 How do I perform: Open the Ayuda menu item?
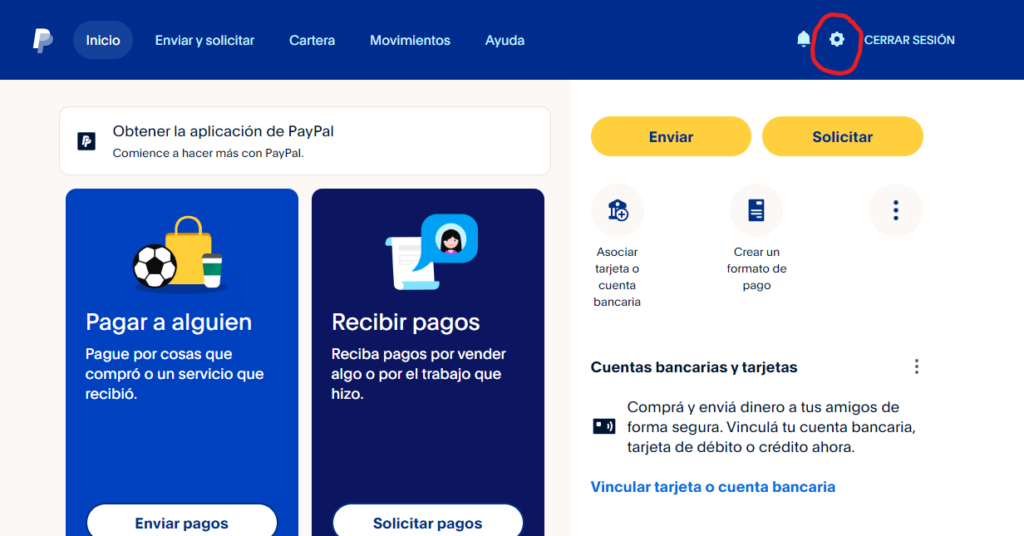click(x=505, y=40)
